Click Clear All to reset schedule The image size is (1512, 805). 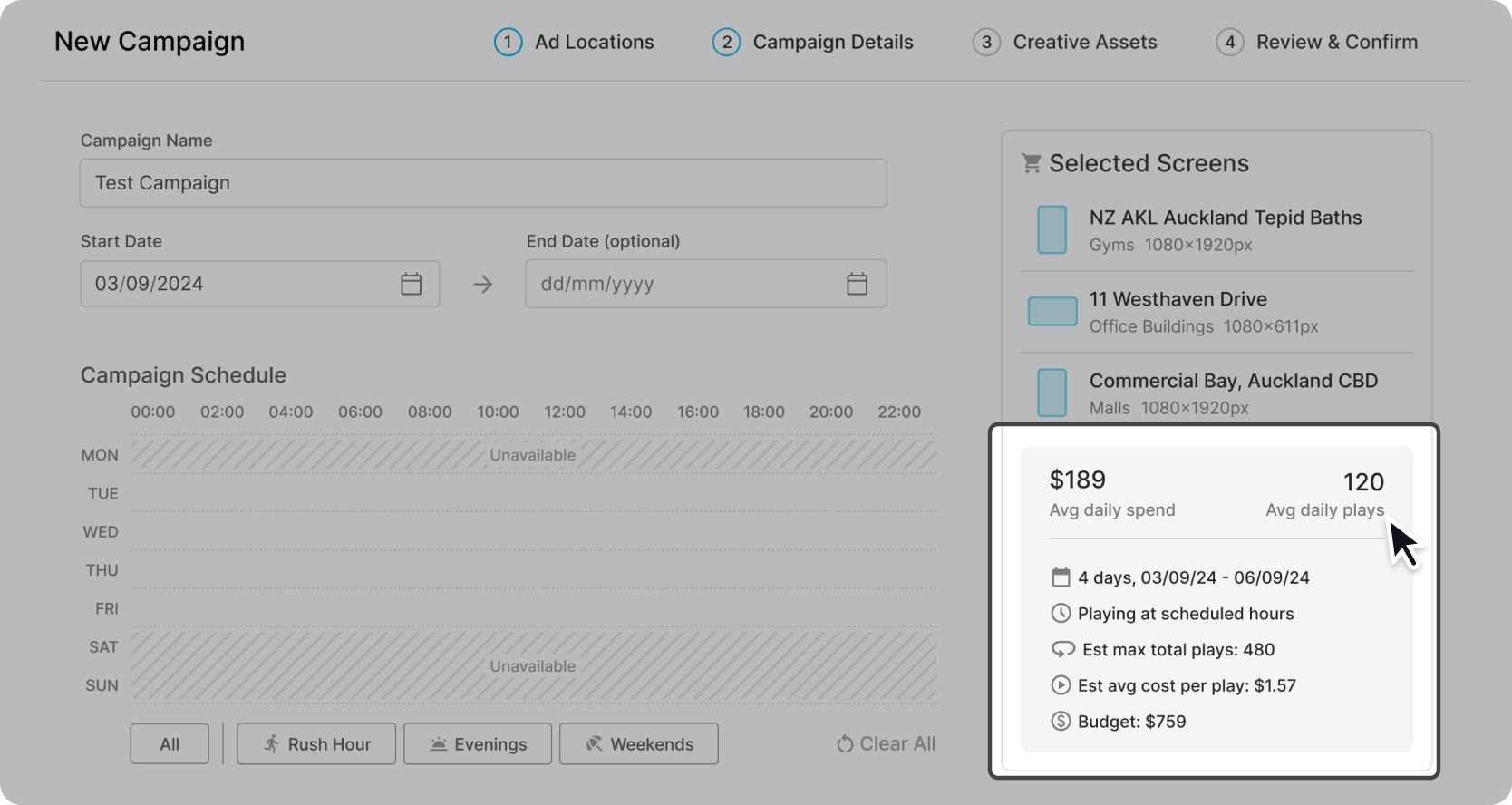click(886, 744)
